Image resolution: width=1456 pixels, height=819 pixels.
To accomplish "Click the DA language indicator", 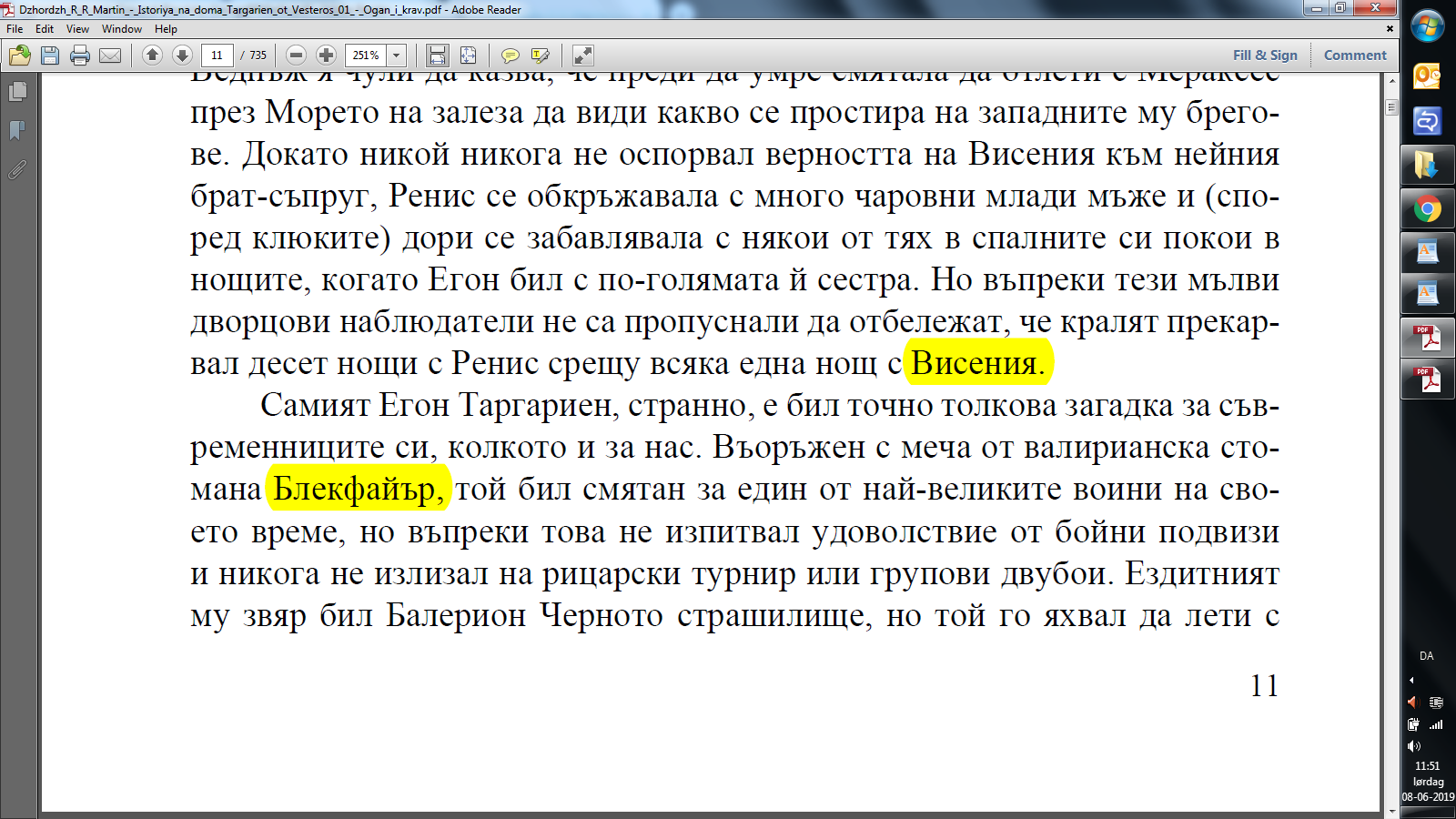I will point(1427,656).
